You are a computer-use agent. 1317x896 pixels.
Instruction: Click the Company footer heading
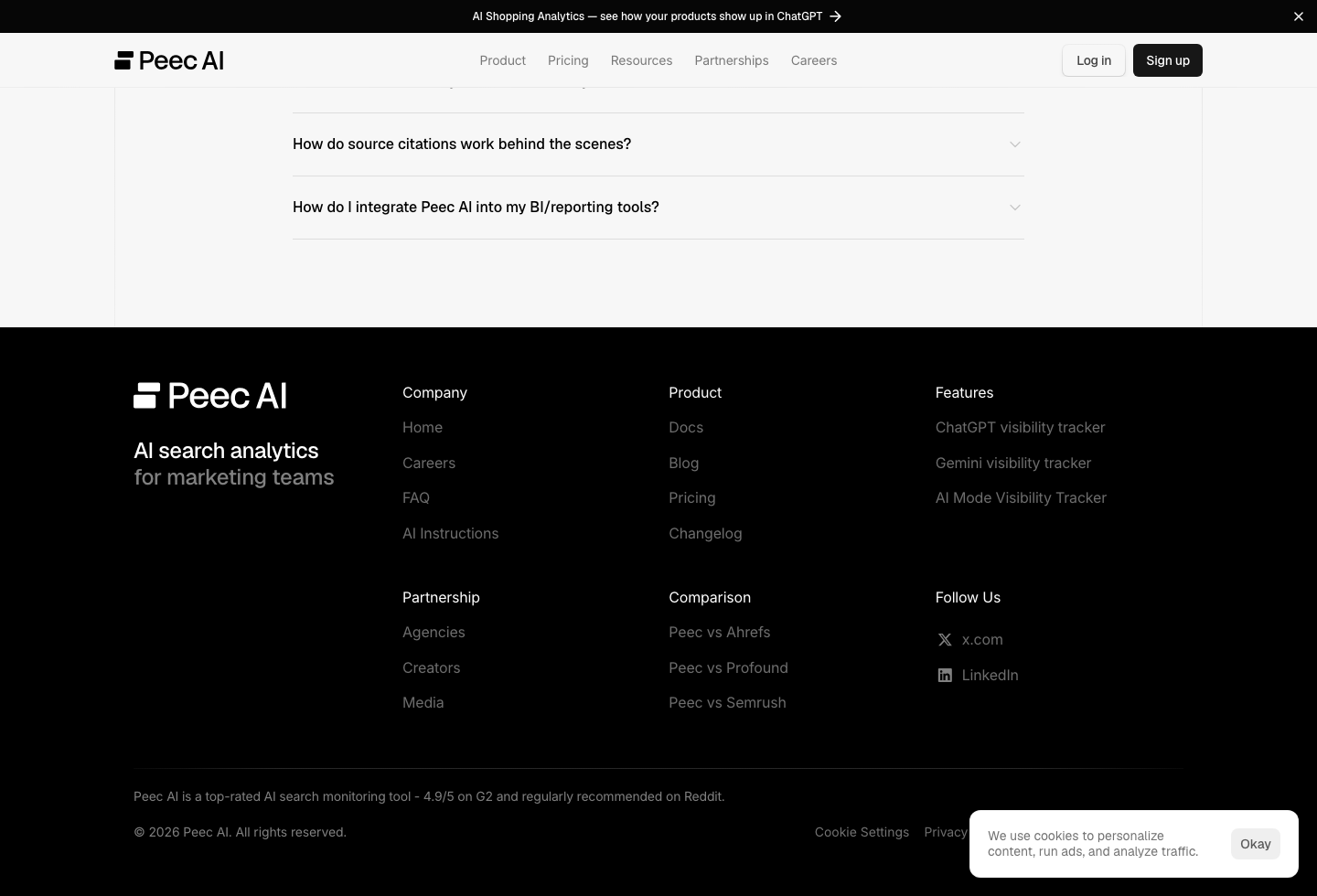(435, 393)
